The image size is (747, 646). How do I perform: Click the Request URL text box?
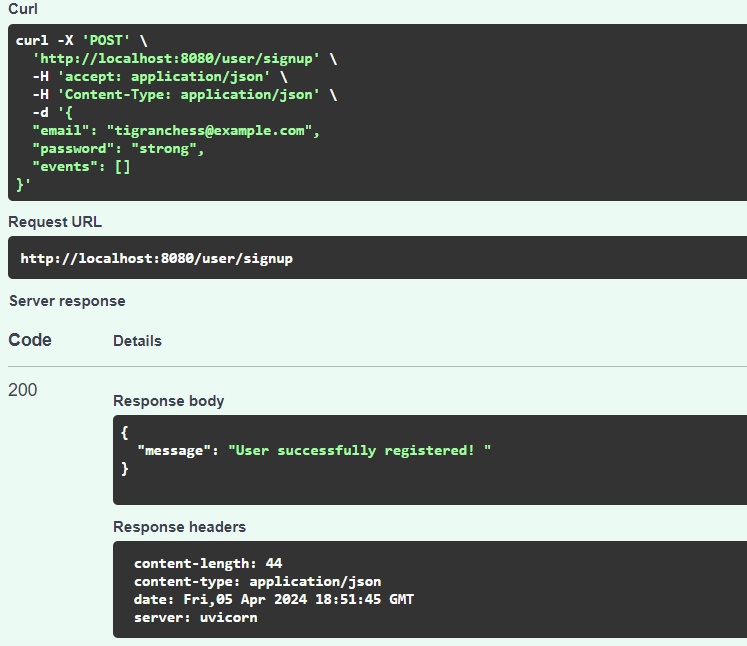[377, 258]
